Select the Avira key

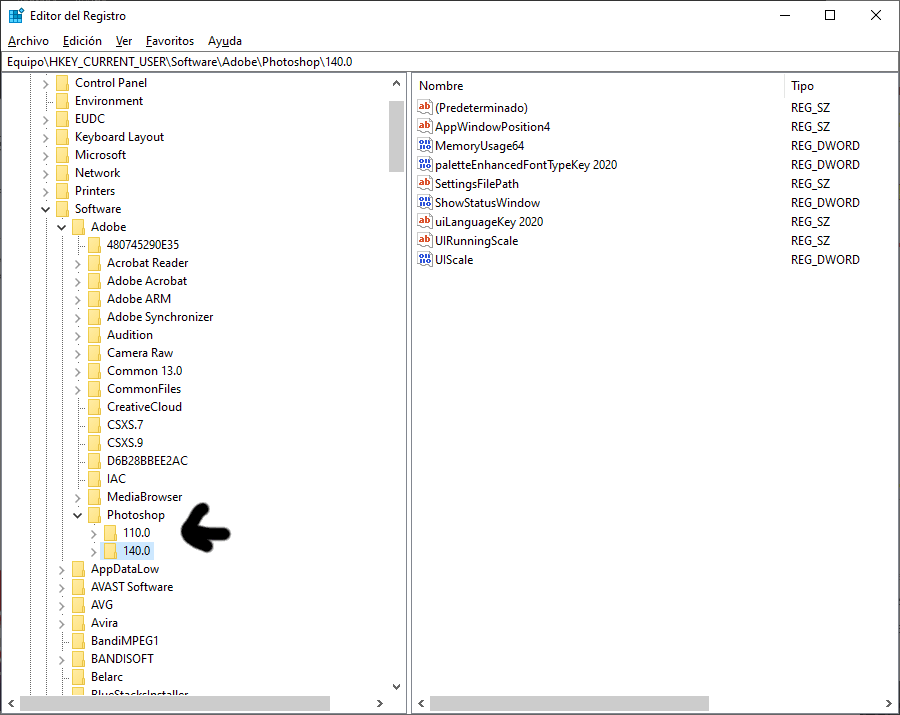point(104,623)
